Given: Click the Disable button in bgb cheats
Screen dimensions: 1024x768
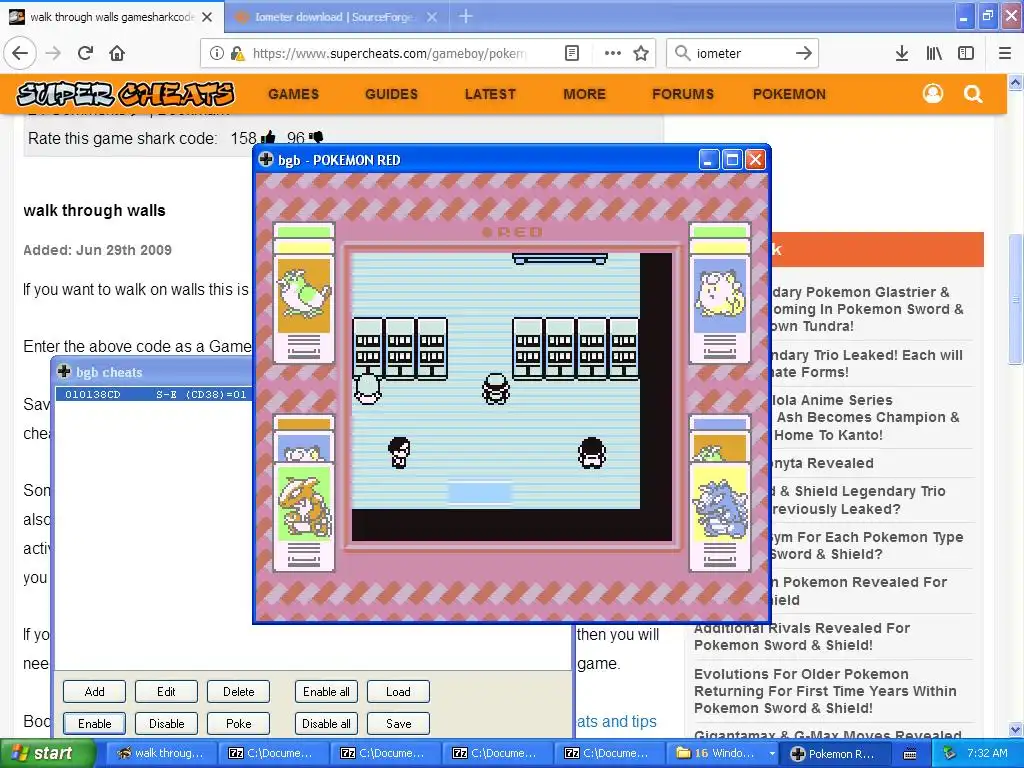Looking at the screenshot, I should tap(167, 724).
